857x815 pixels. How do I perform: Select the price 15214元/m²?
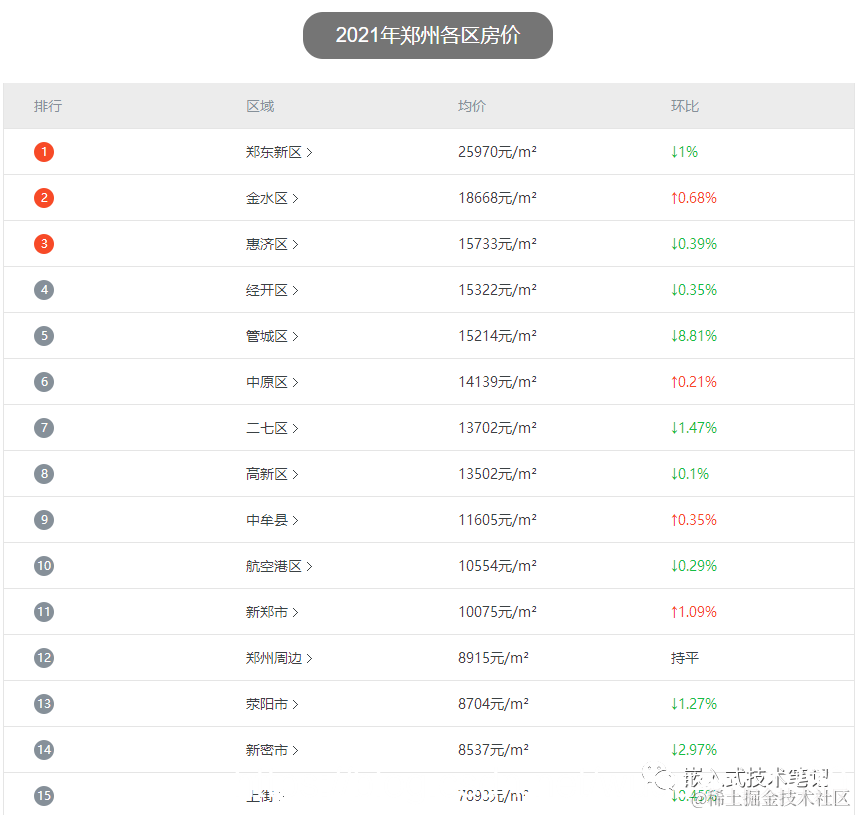pyautogui.click(x=497, y=336)
